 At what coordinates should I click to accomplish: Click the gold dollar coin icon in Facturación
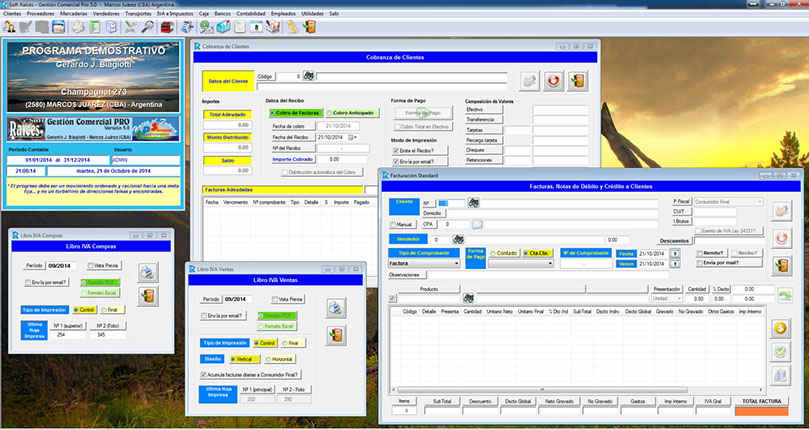pos(781,327)
